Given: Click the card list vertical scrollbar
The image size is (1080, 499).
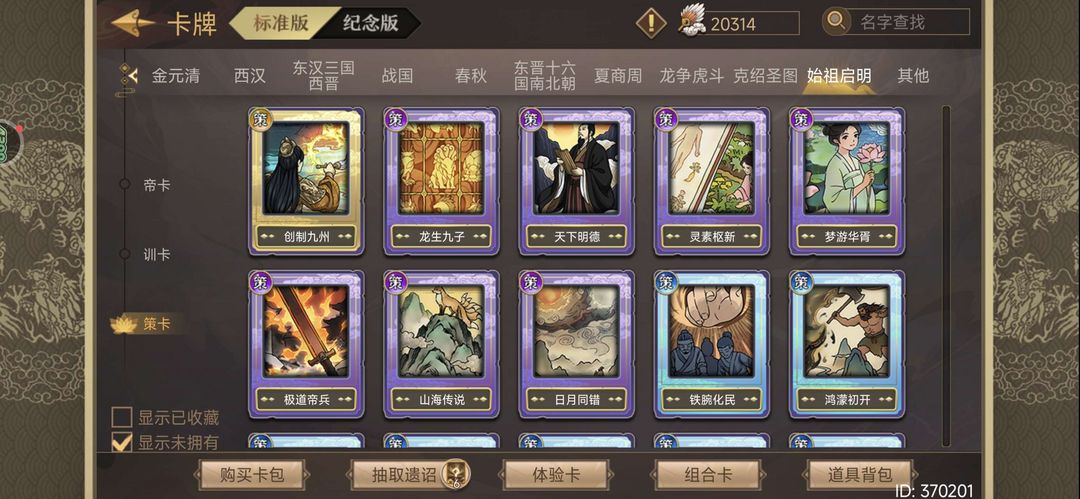Looking at the screenshot, I should pyautogui.click(x=946, y=276).
